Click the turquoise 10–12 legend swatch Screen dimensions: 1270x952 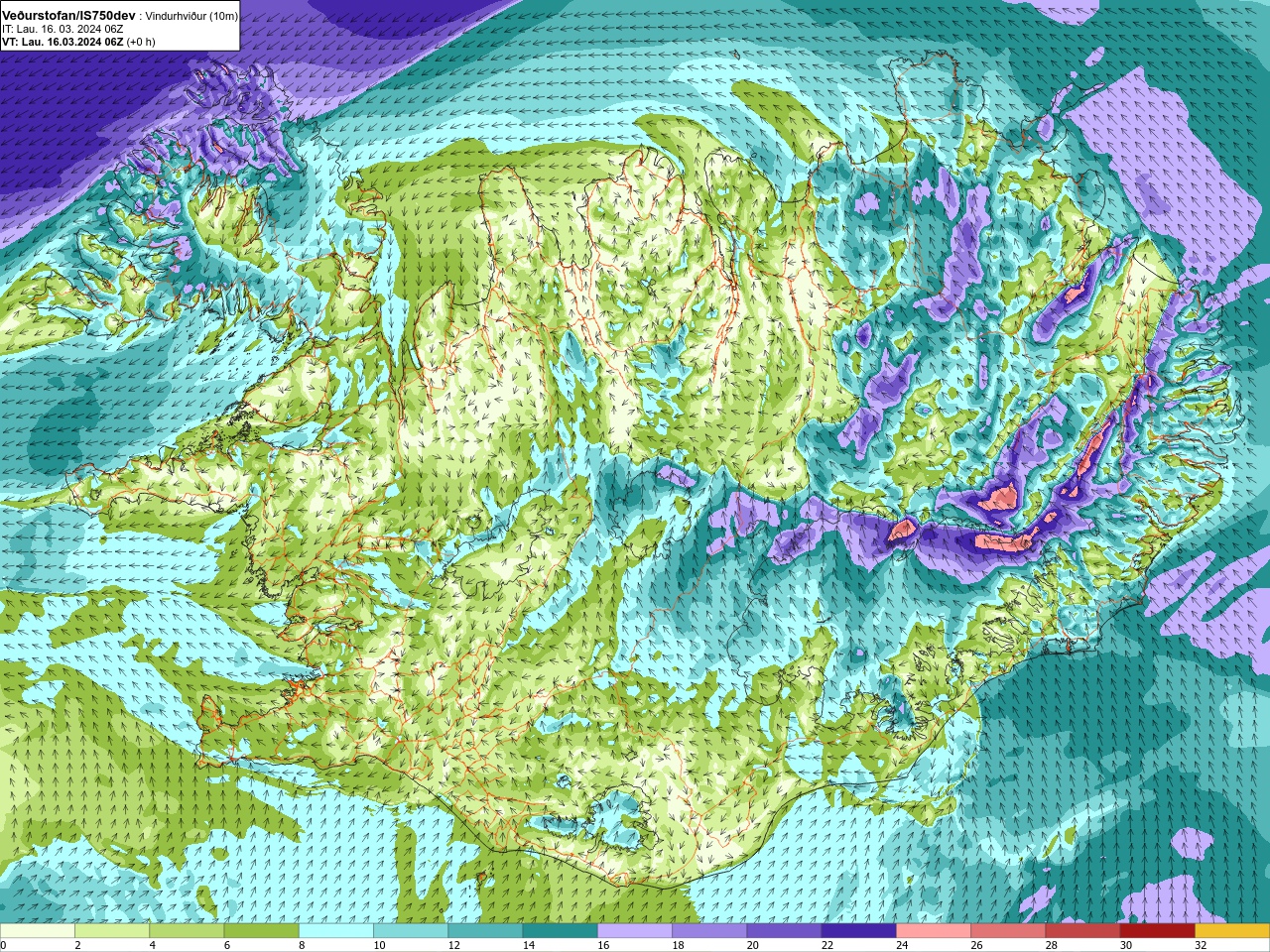[x=411, y=930]
